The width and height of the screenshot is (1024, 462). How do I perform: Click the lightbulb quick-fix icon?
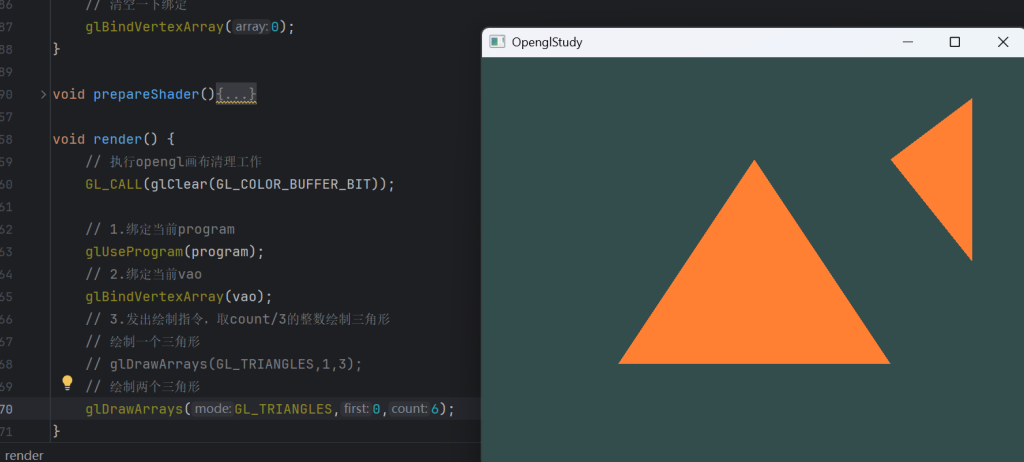click(68, 382)
